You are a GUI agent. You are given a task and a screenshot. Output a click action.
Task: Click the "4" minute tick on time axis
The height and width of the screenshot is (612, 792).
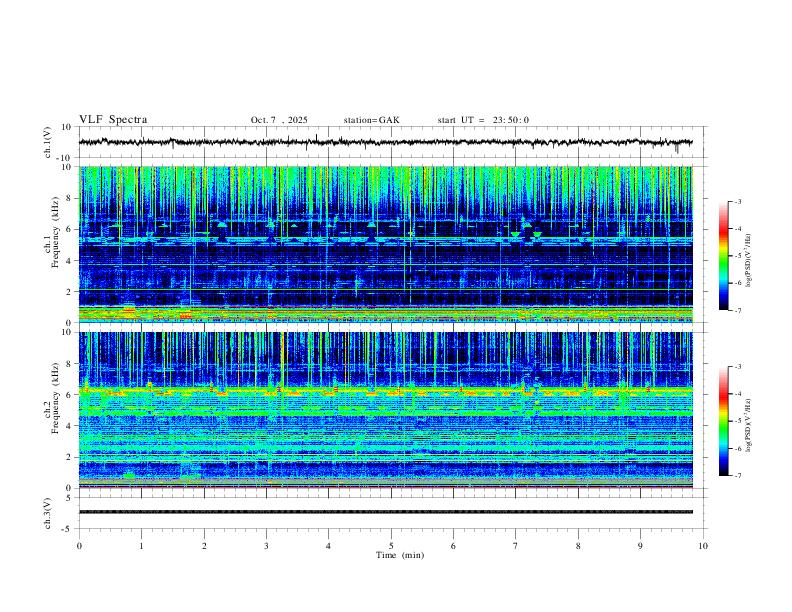coord(328,546)
